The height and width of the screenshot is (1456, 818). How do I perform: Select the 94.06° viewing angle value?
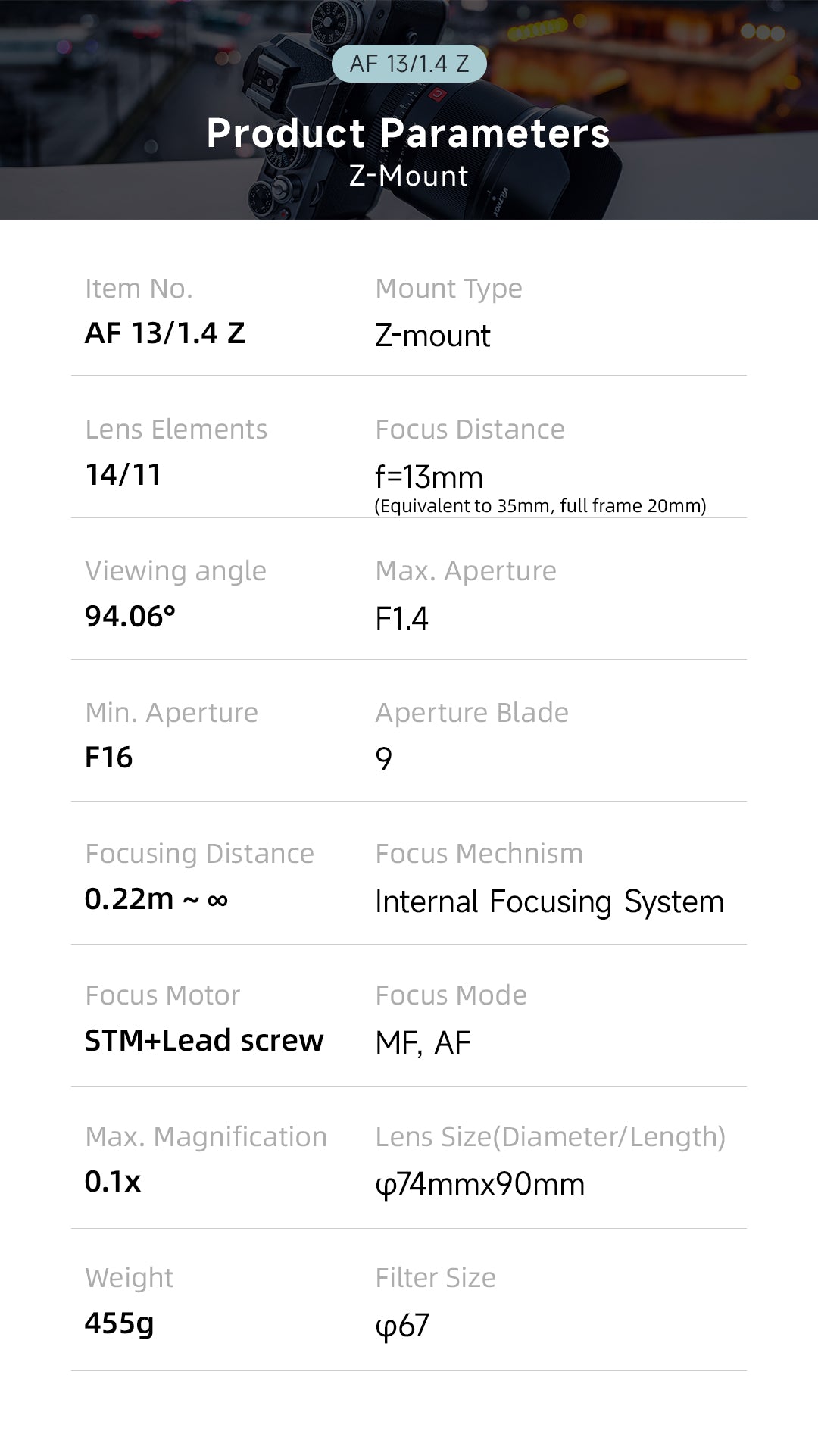pos(130,617)
